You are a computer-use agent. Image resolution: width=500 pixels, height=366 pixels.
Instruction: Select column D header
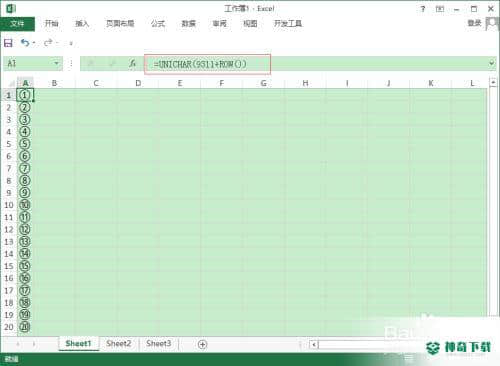138,83
